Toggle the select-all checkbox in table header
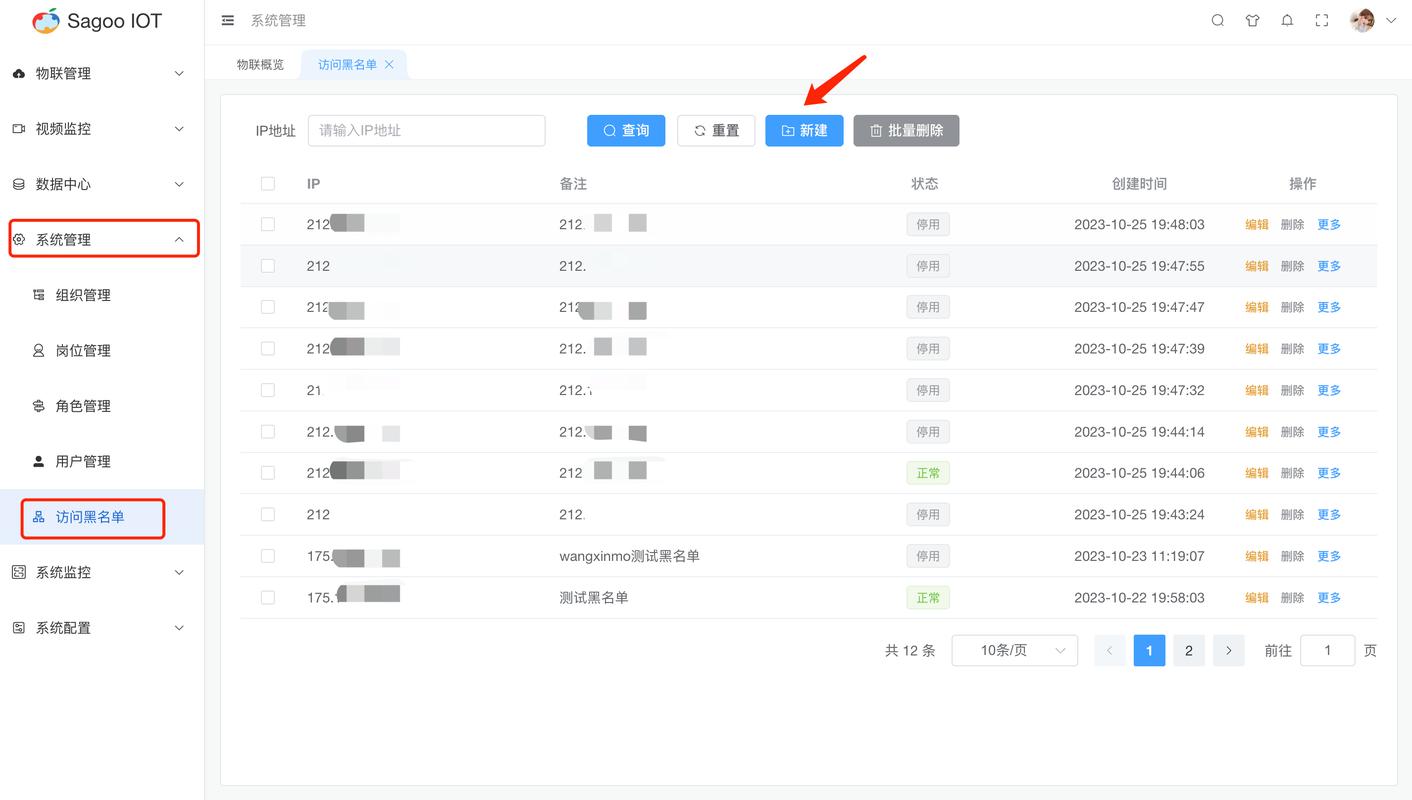The width and height of the screenshot is (1412, 800). (x=268, y=183)
